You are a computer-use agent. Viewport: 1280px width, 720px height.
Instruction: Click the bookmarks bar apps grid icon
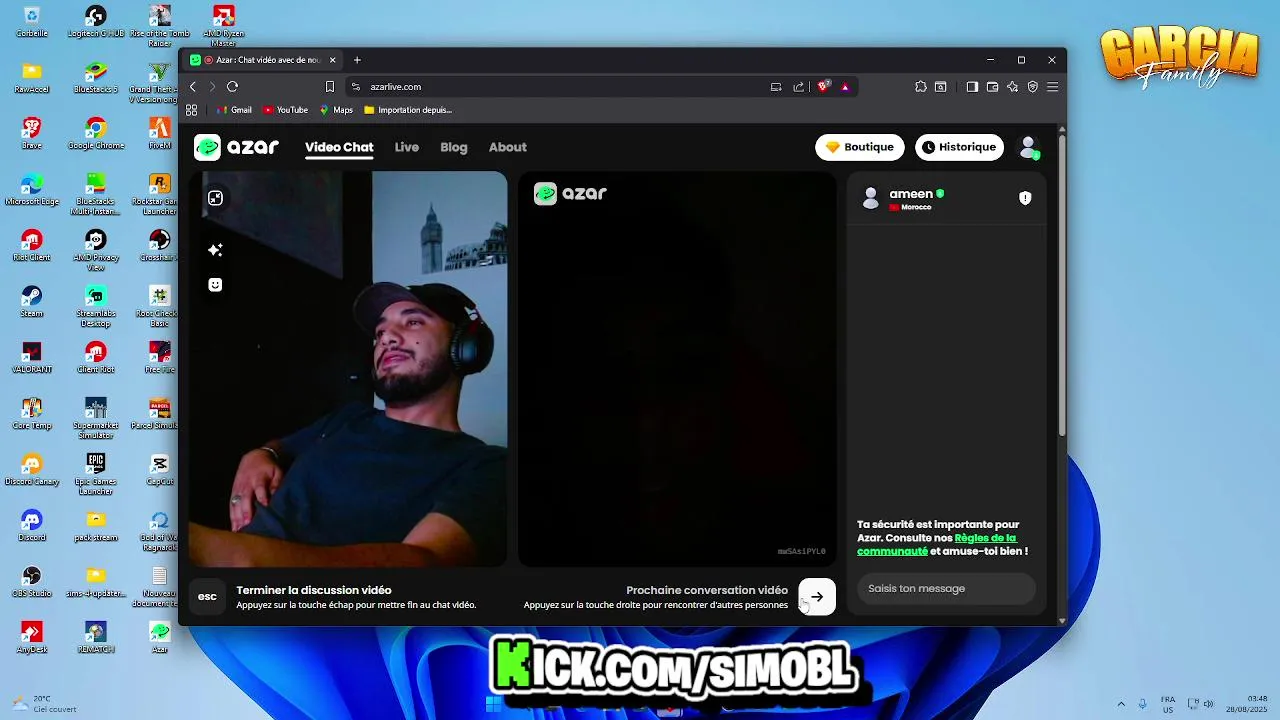pos(192,110)
